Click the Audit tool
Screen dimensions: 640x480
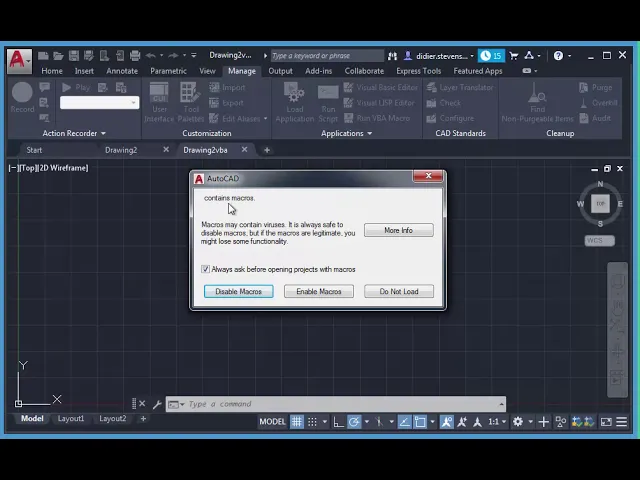pos(595,118)
